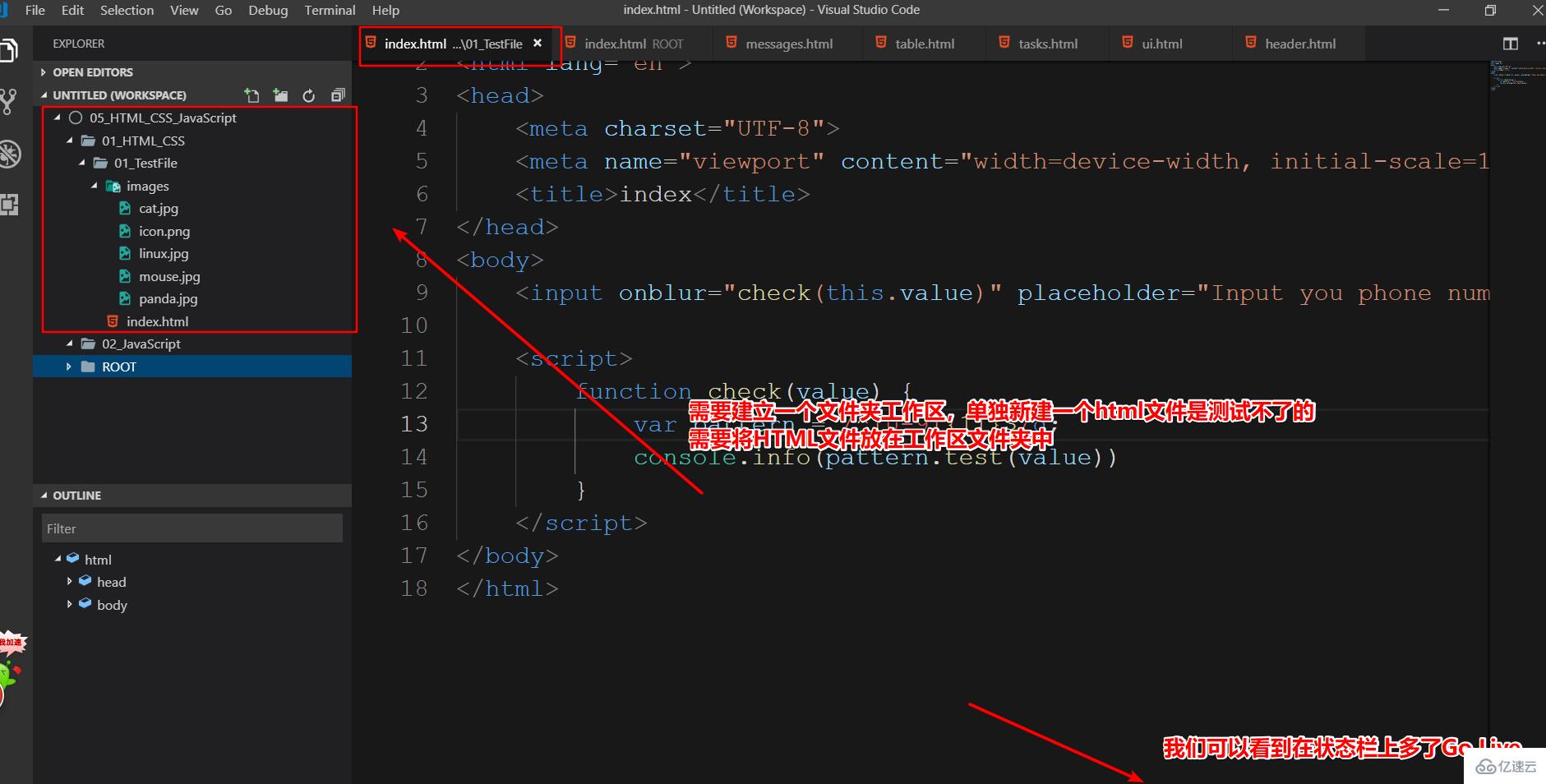This screenshot has width=1546, height=784.
Task: Collapse the images folder
Action: point(95,186)
